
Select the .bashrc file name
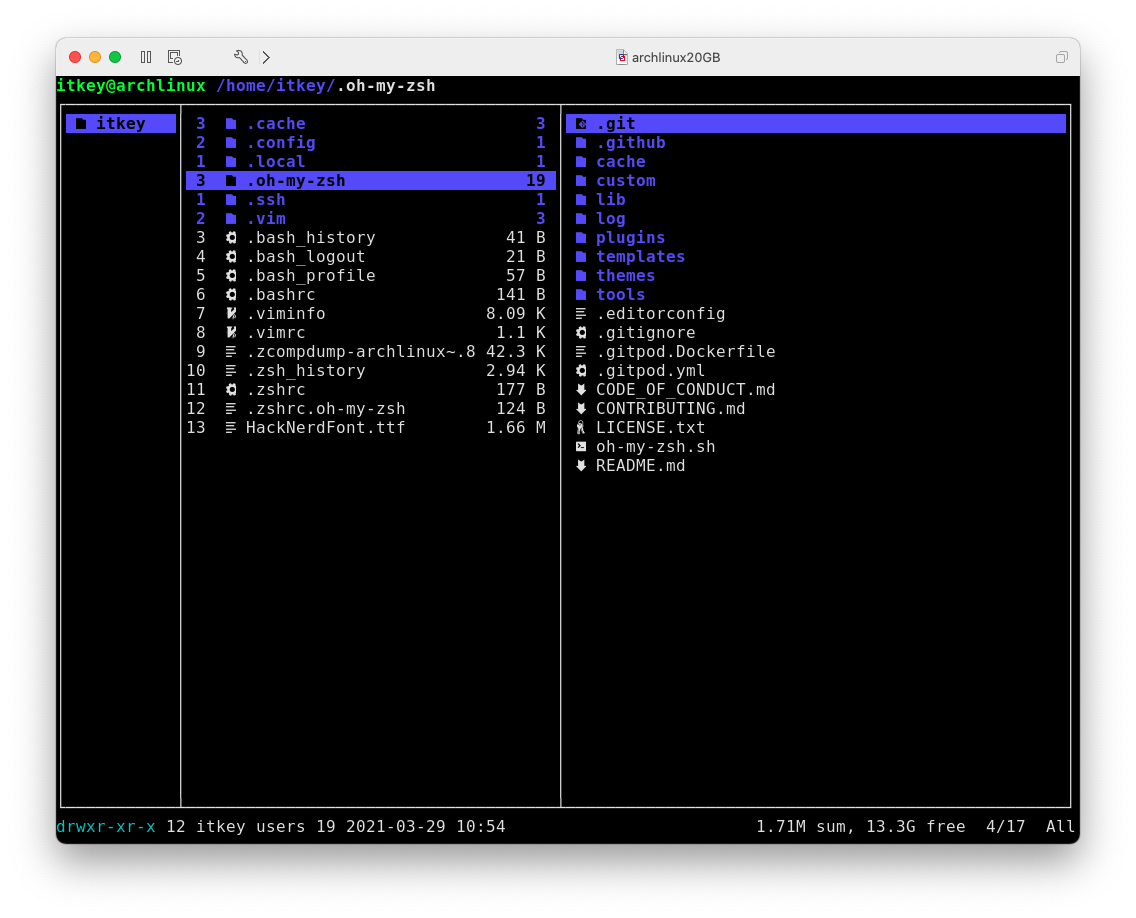coord(281,295)
